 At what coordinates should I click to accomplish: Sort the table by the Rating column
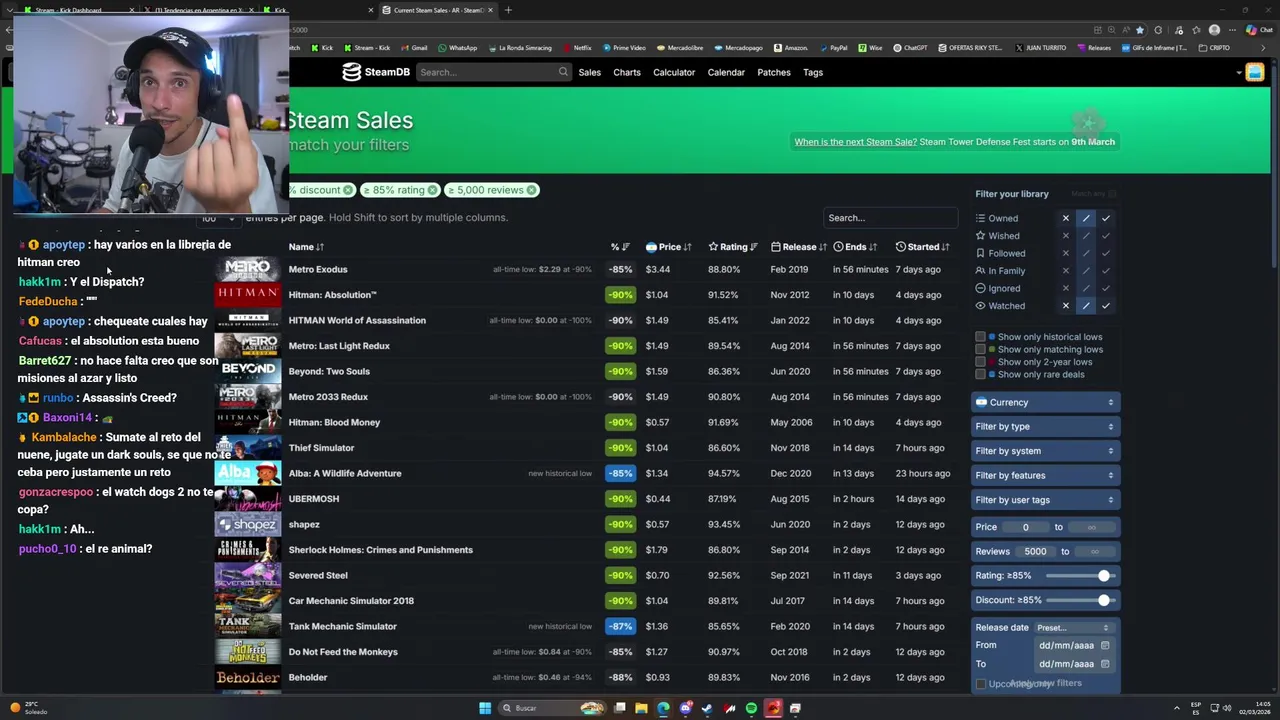click(733, 247)
